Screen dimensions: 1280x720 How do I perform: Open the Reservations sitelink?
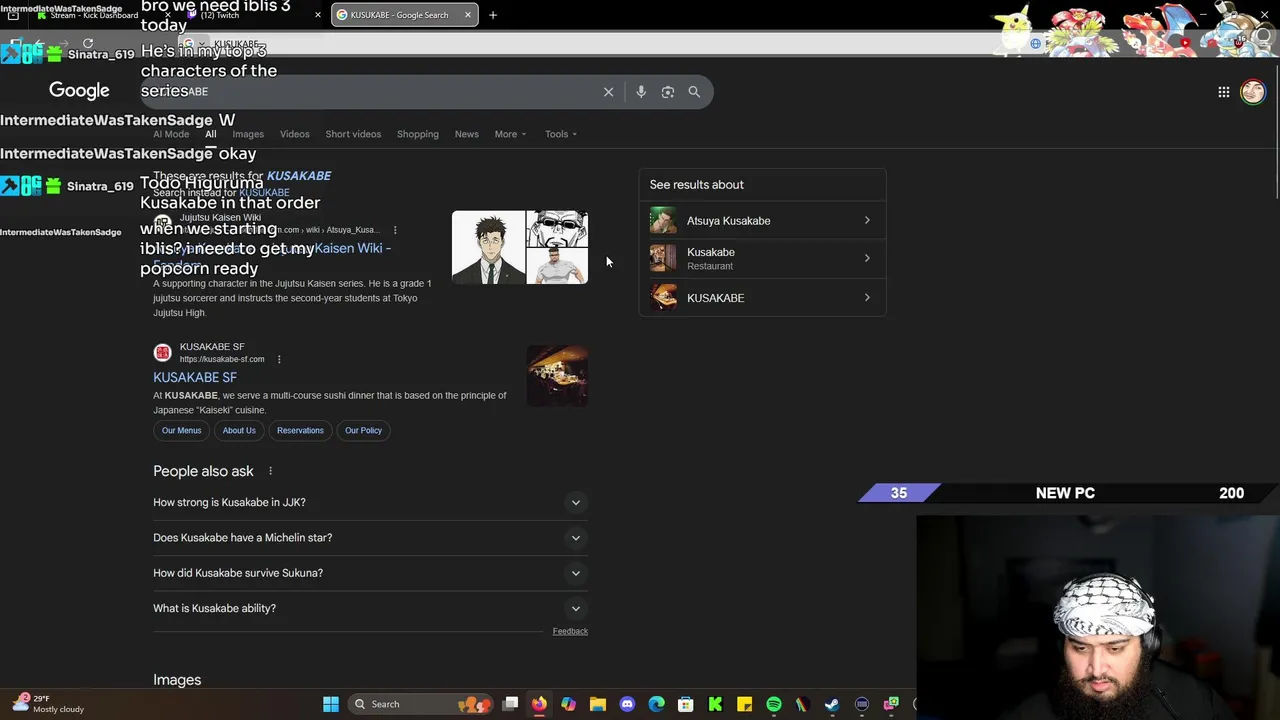tap(300, 430)
